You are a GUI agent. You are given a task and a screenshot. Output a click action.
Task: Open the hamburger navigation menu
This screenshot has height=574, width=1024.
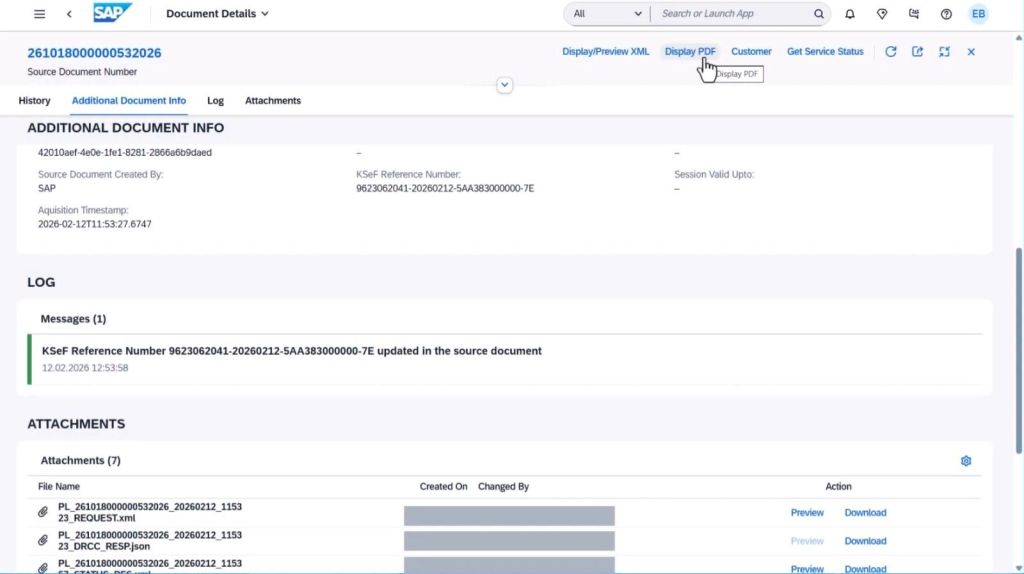pos(39,14)
